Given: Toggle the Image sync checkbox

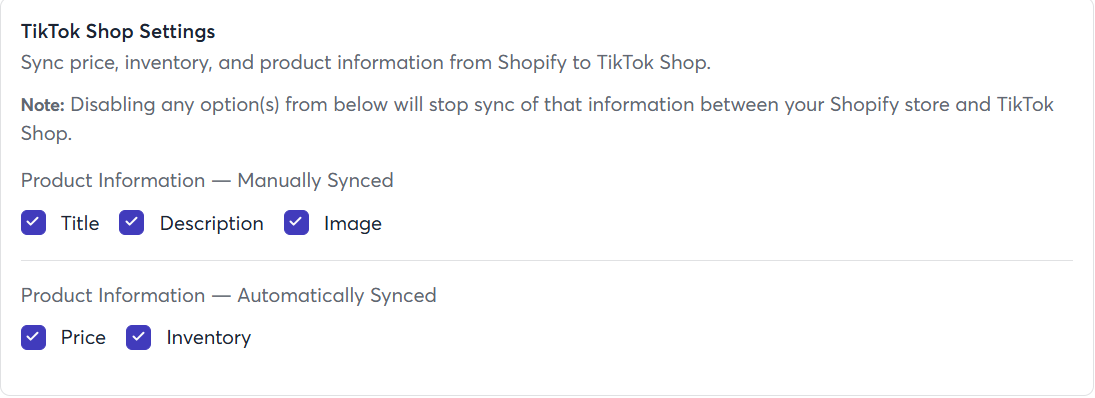Looking at the screenshot, I should click(296, 223).
